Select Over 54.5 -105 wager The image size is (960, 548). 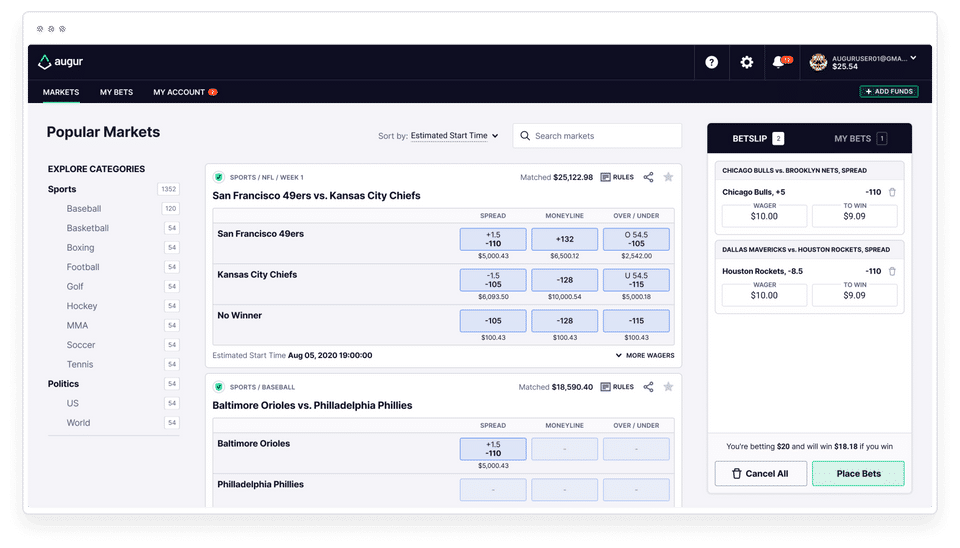tap(636, 239)
